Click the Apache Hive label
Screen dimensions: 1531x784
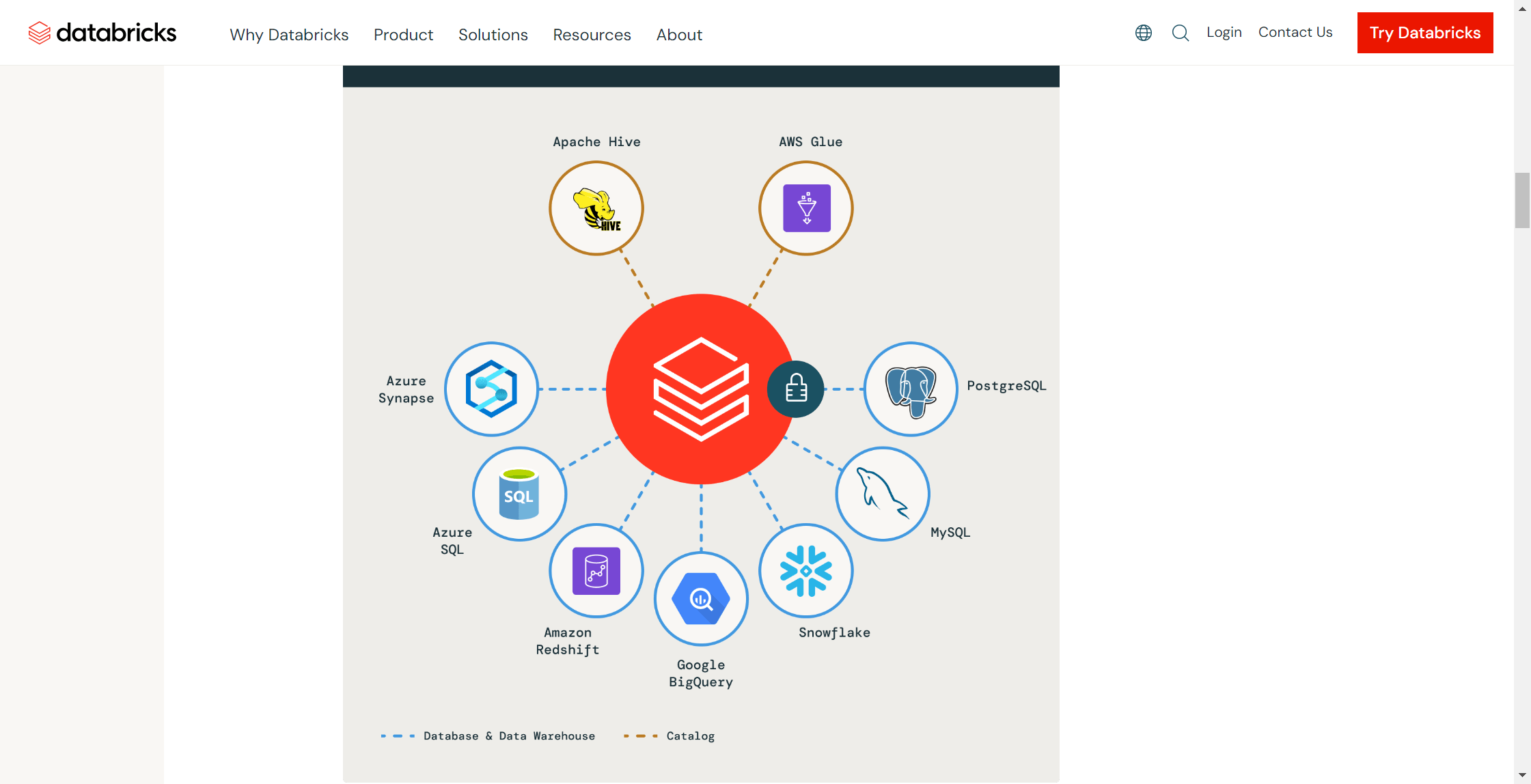pos(596,142)
